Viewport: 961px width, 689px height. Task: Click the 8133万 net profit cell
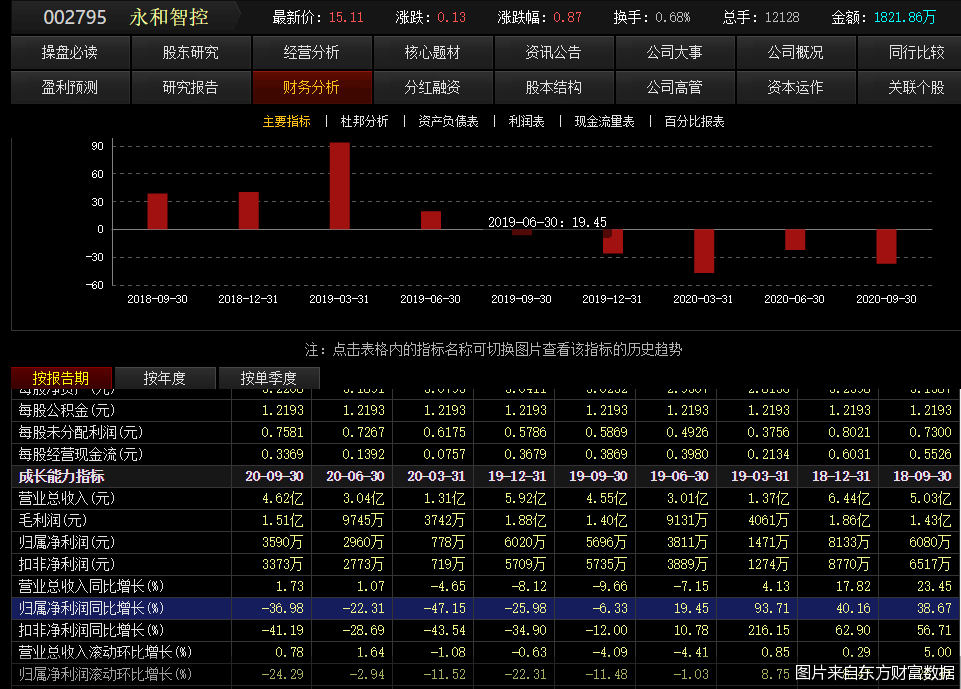(848, 542)
